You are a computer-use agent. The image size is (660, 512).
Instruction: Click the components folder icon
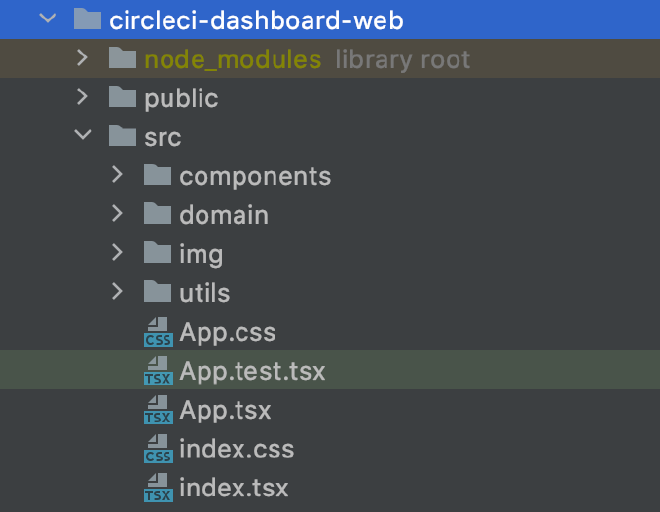point(157,176)
